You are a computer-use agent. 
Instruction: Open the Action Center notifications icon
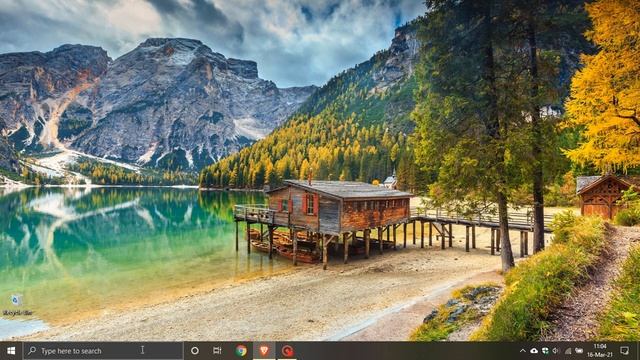click(624, 351)
